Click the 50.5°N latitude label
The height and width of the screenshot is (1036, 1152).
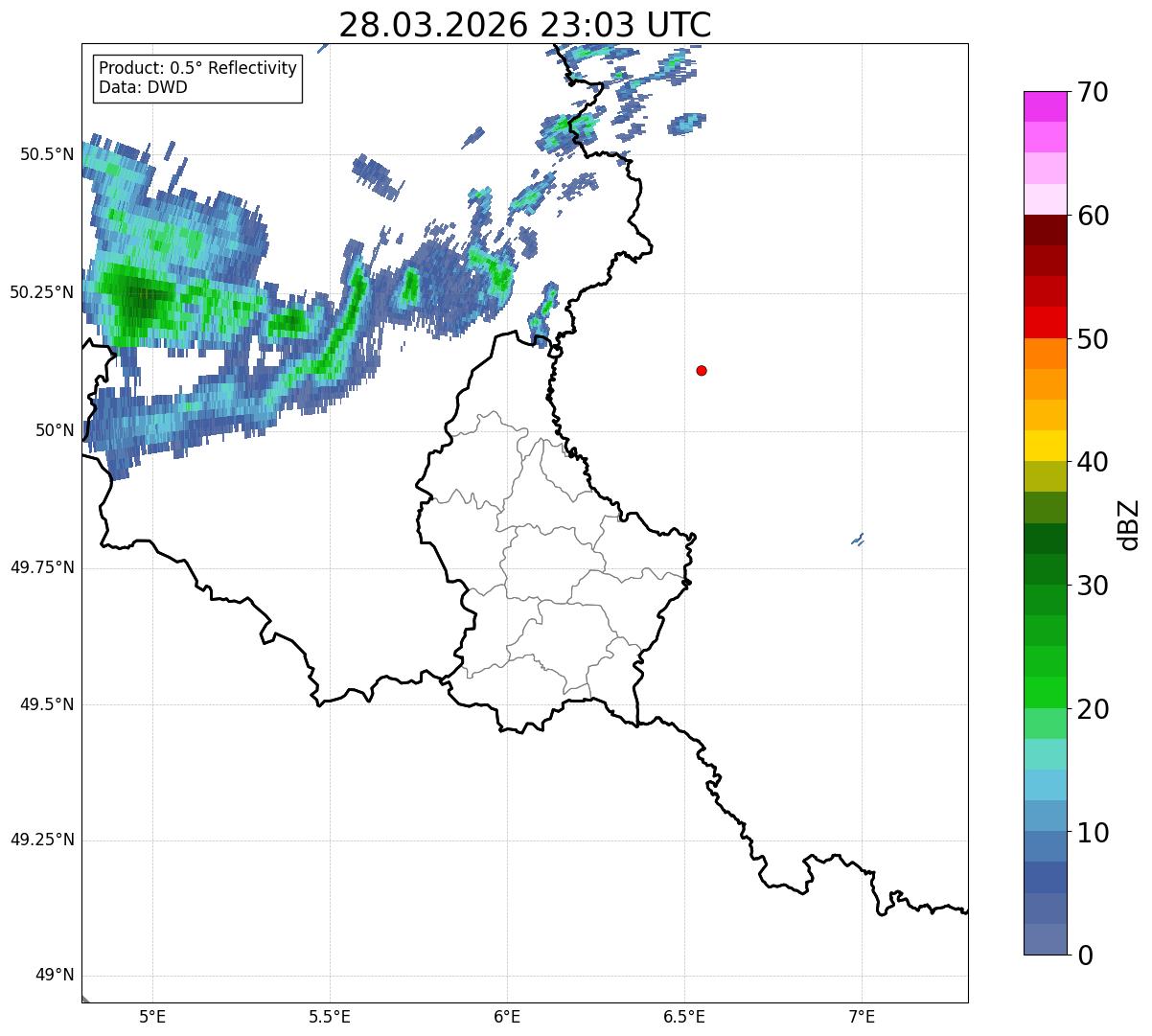point(46,154)
